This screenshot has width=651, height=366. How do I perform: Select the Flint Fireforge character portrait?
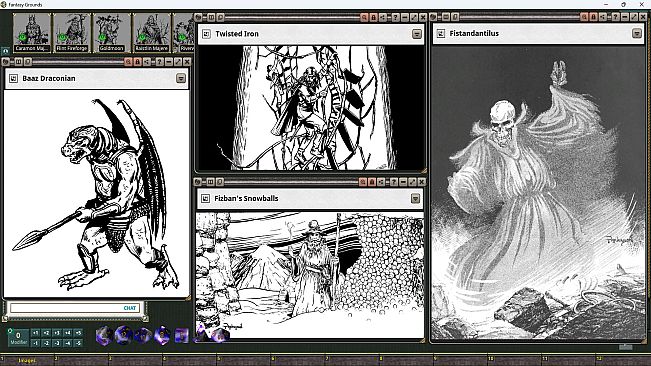click(x=72, y=33)
